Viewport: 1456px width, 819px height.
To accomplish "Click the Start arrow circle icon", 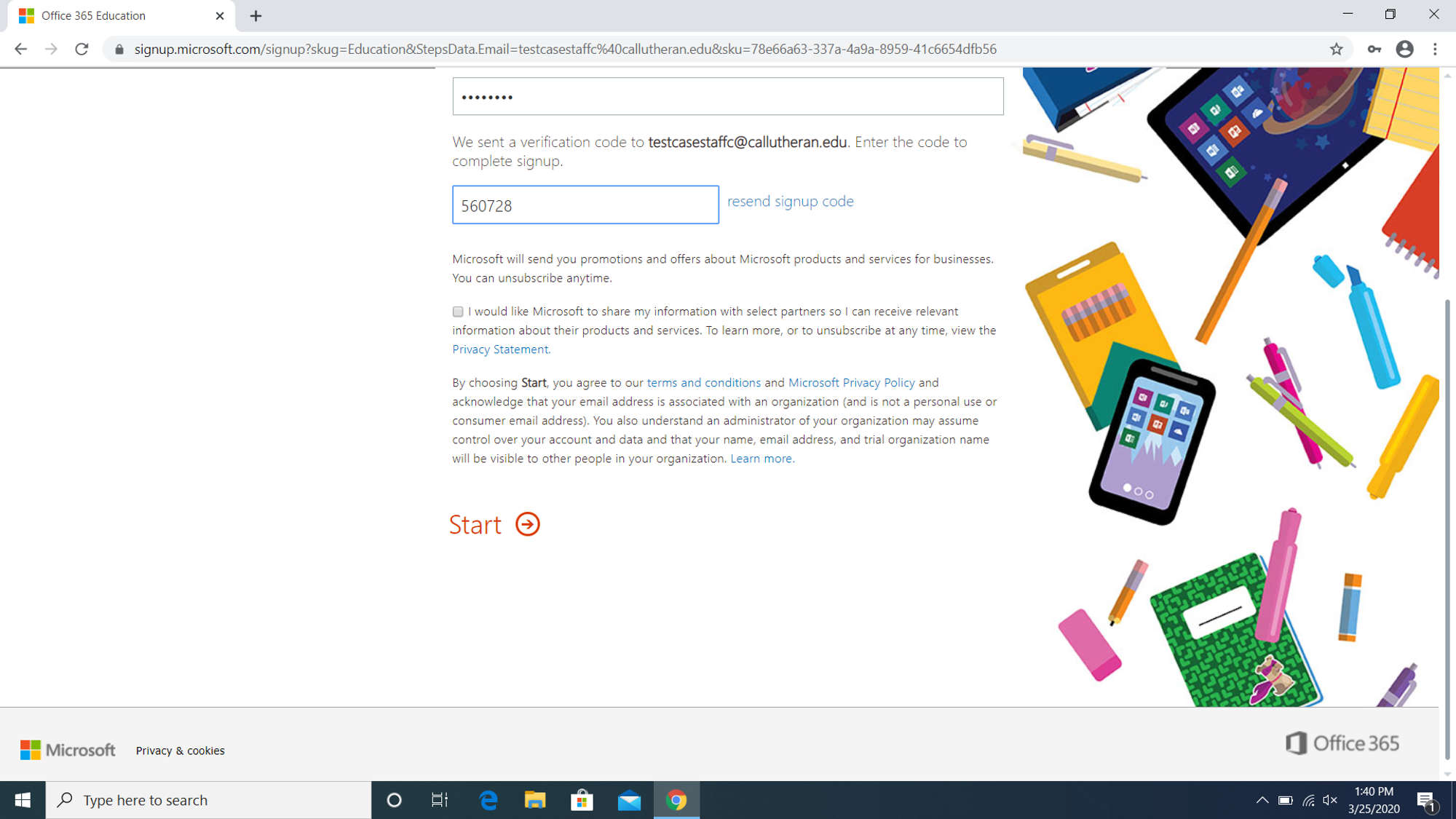I will 527,524.
